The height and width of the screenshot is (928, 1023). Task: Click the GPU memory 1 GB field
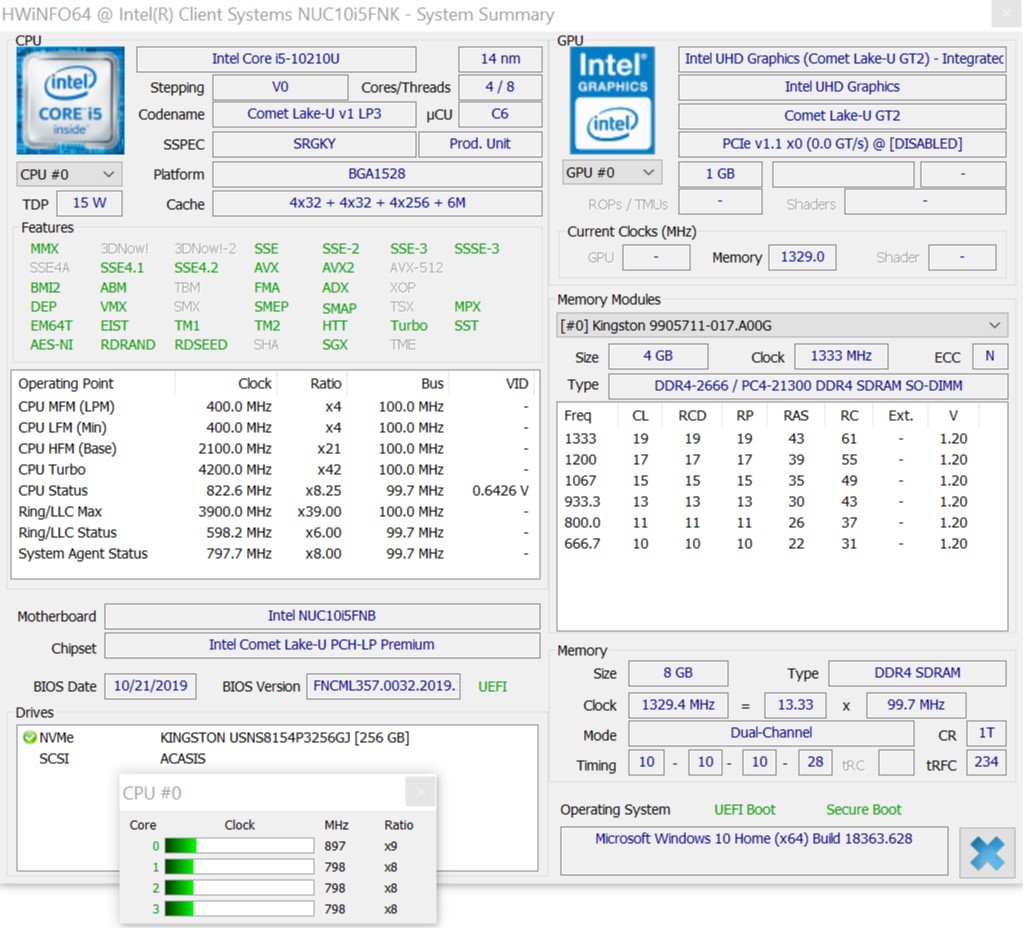click(720, 174)
